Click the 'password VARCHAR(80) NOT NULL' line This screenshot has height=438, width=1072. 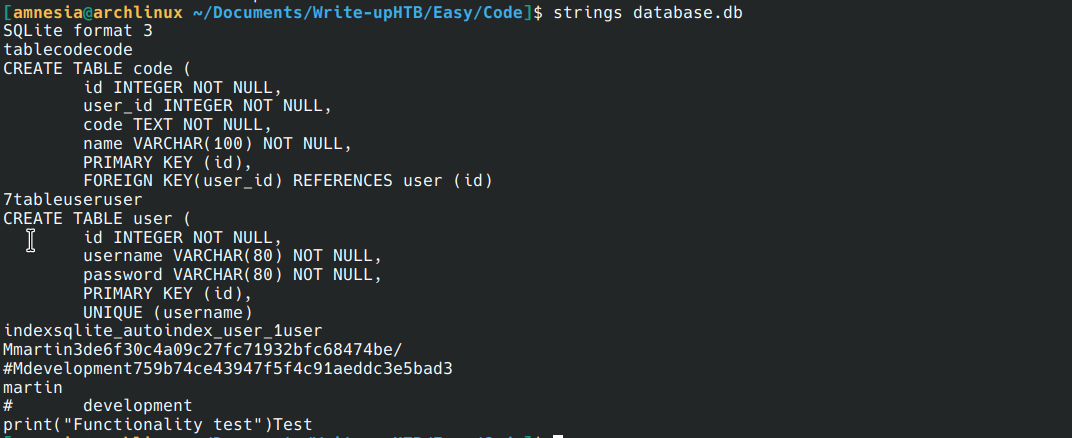tap(232, 274)
